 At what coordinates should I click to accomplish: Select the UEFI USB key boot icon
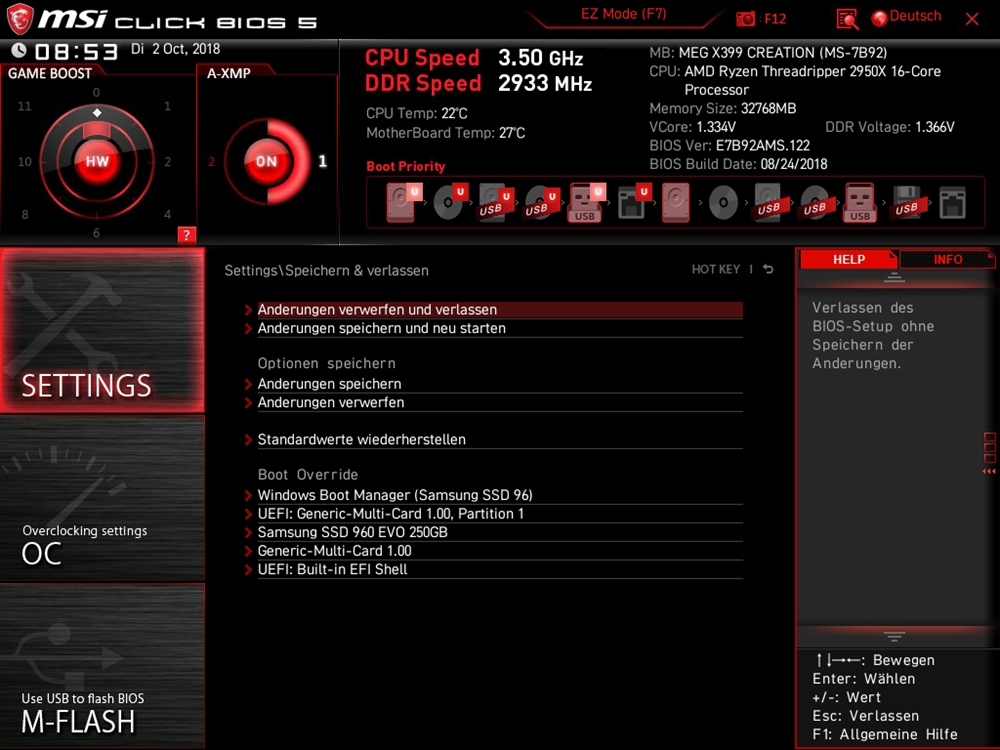tap(586, 202)
